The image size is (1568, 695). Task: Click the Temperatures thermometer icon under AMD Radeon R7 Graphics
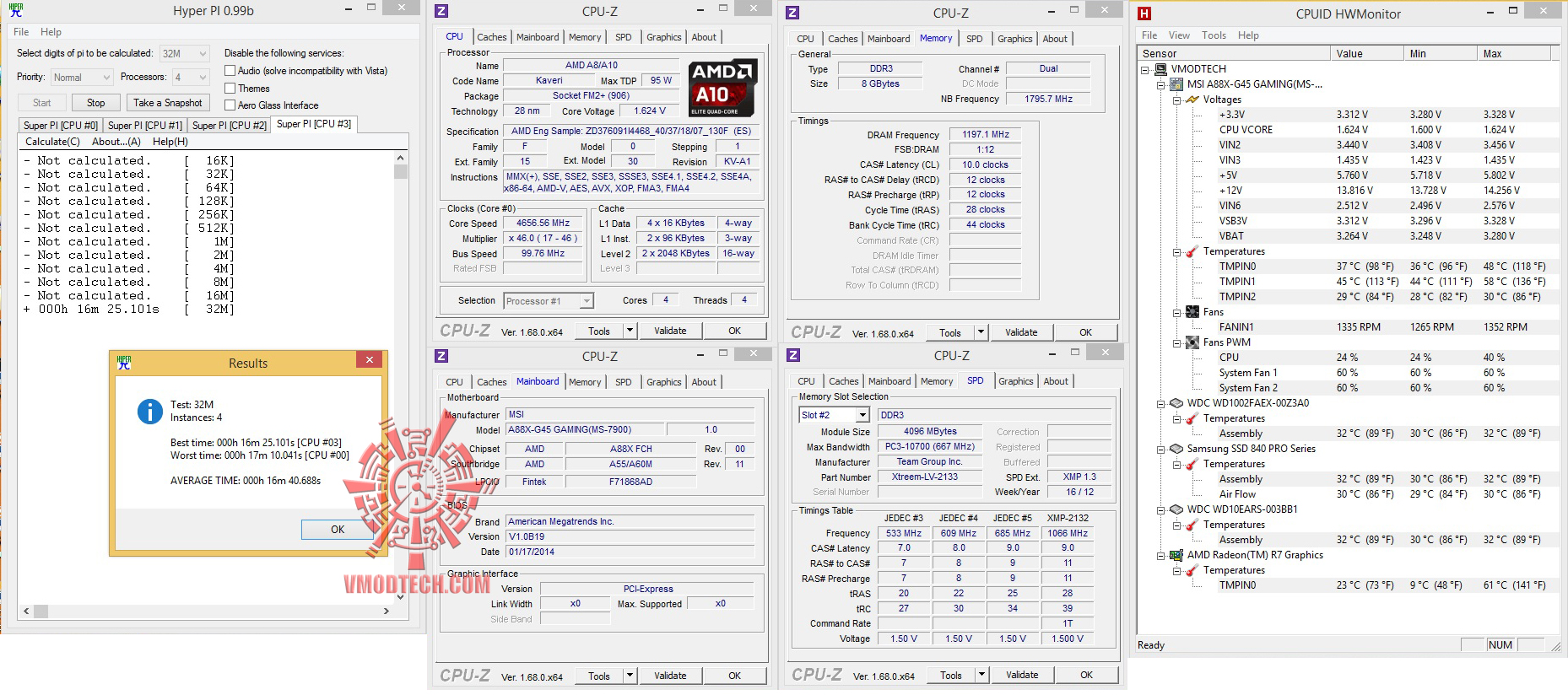(x=1192, y=570)
